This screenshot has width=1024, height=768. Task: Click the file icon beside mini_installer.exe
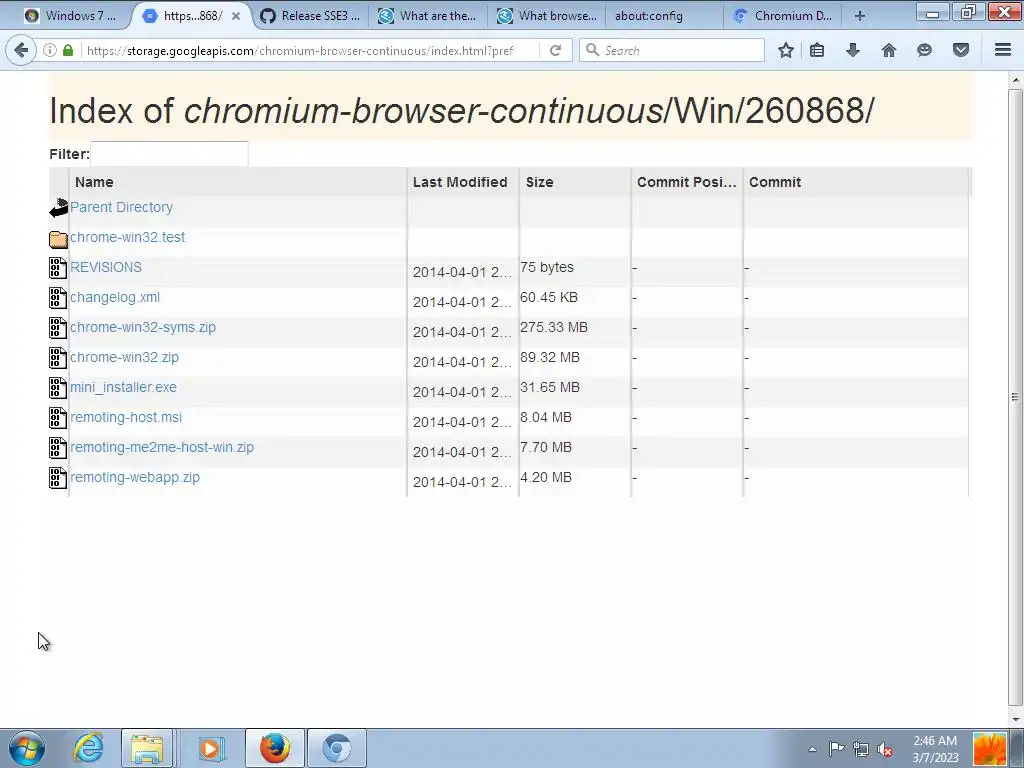tap(58, 388)
